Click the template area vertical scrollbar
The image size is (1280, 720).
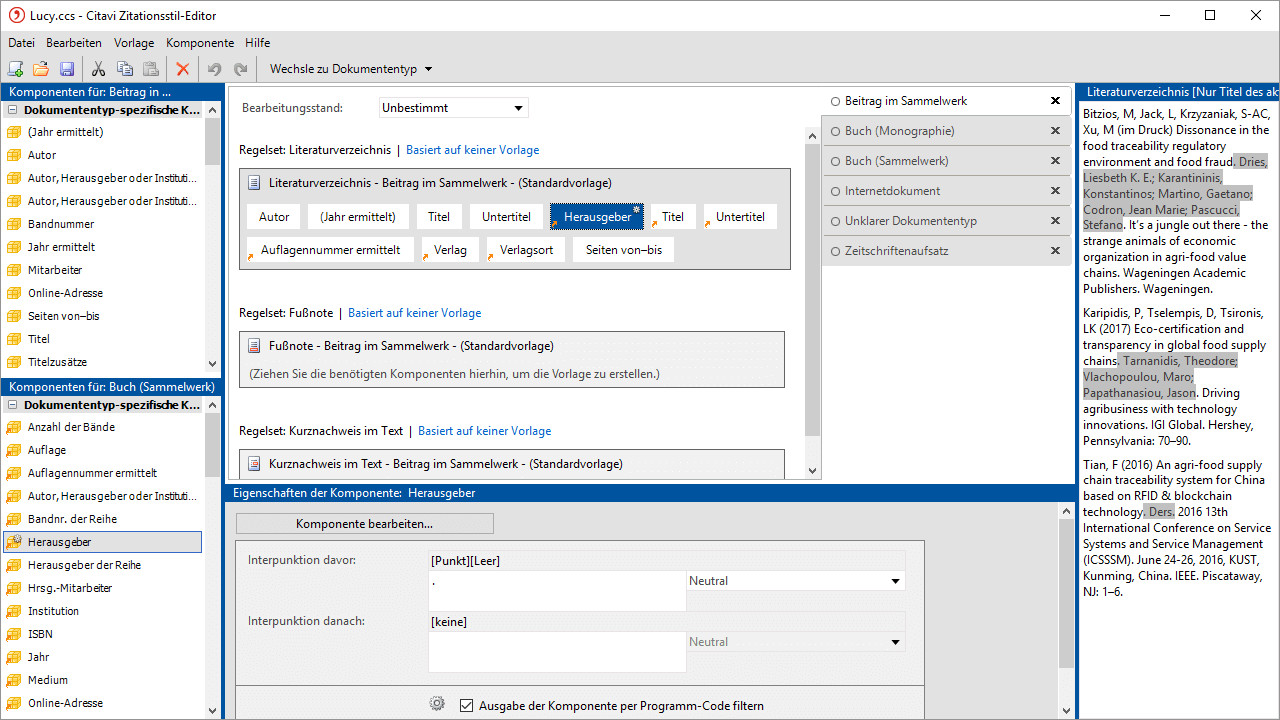click(x=812, y=300)
